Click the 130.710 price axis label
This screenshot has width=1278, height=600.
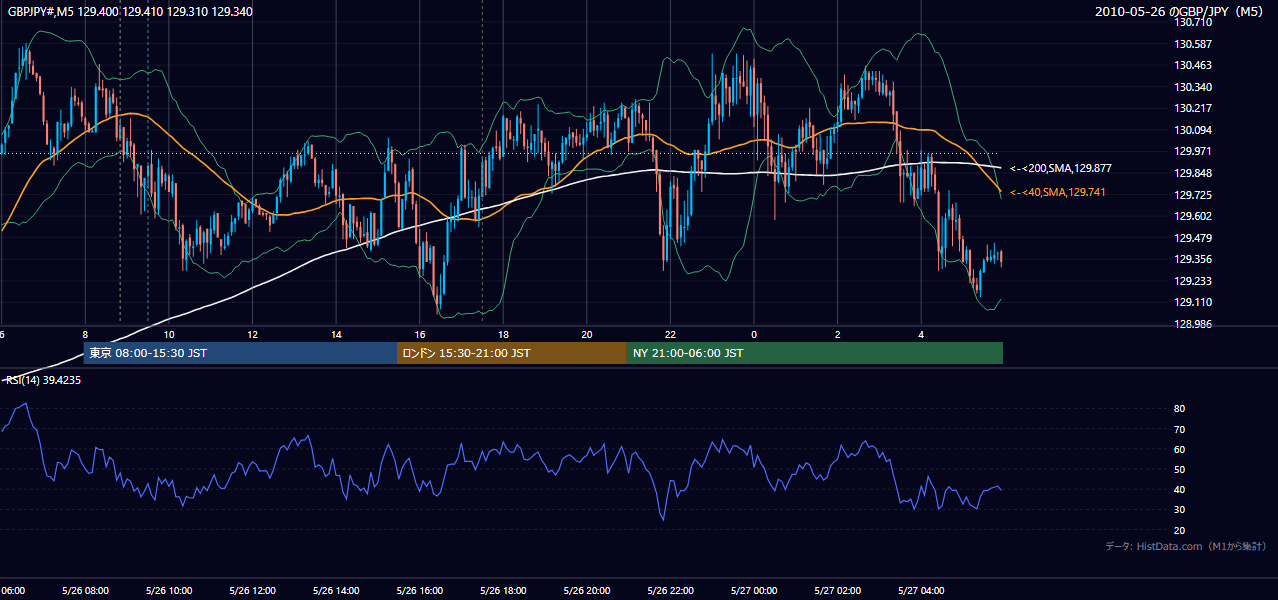[1192, 22]
